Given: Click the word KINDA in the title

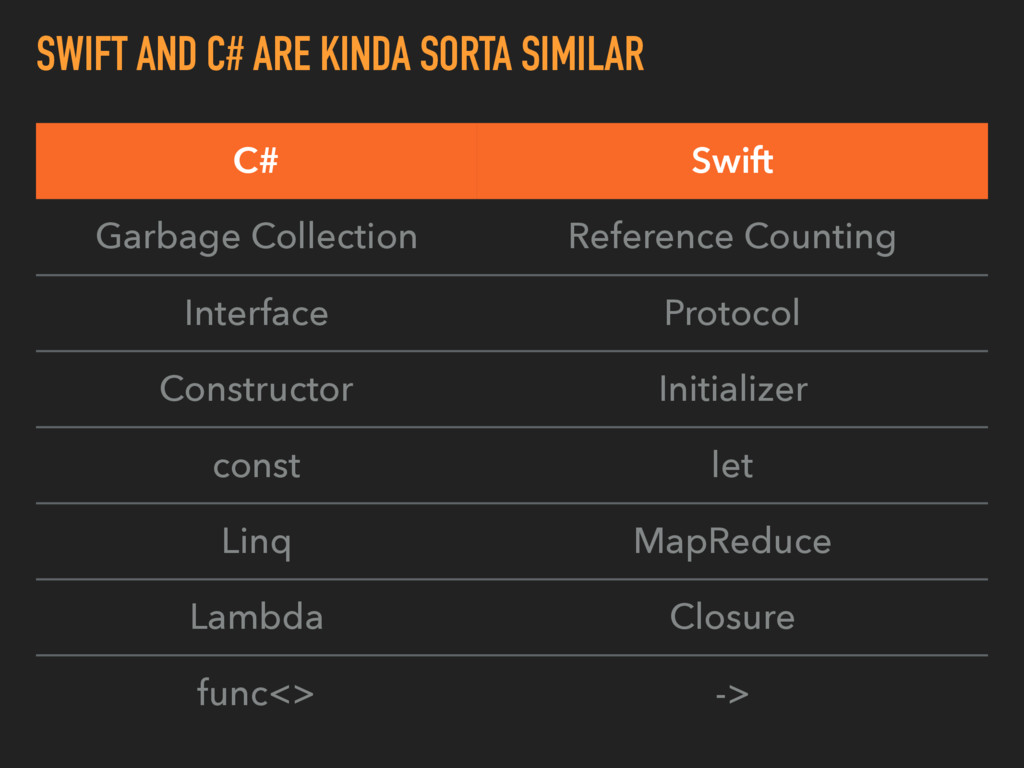Looking at the screenshot, I should tap(366, 54).
